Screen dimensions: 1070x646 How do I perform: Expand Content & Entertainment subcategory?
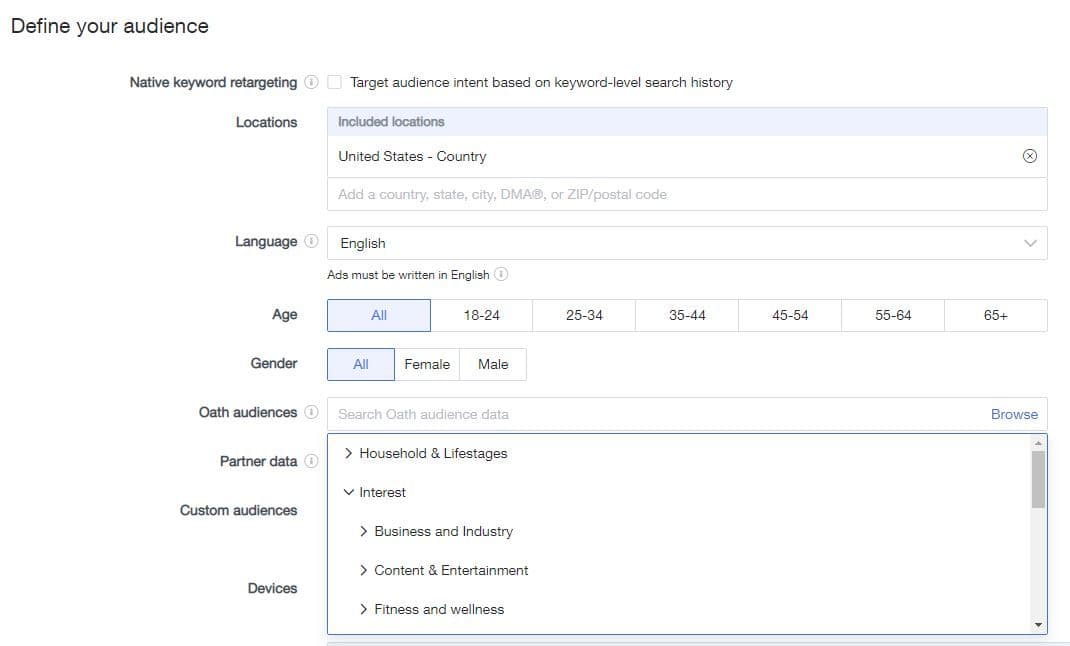pos(363,570)
